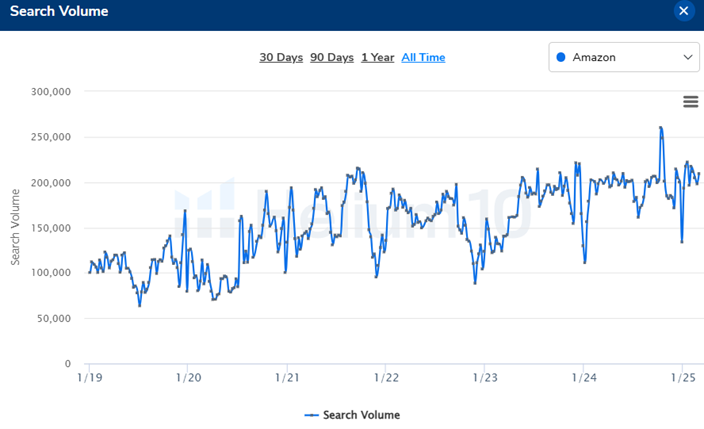Click the 1/19 x-axis label
This screenshot has width=704, height=429.
point(89,377)
